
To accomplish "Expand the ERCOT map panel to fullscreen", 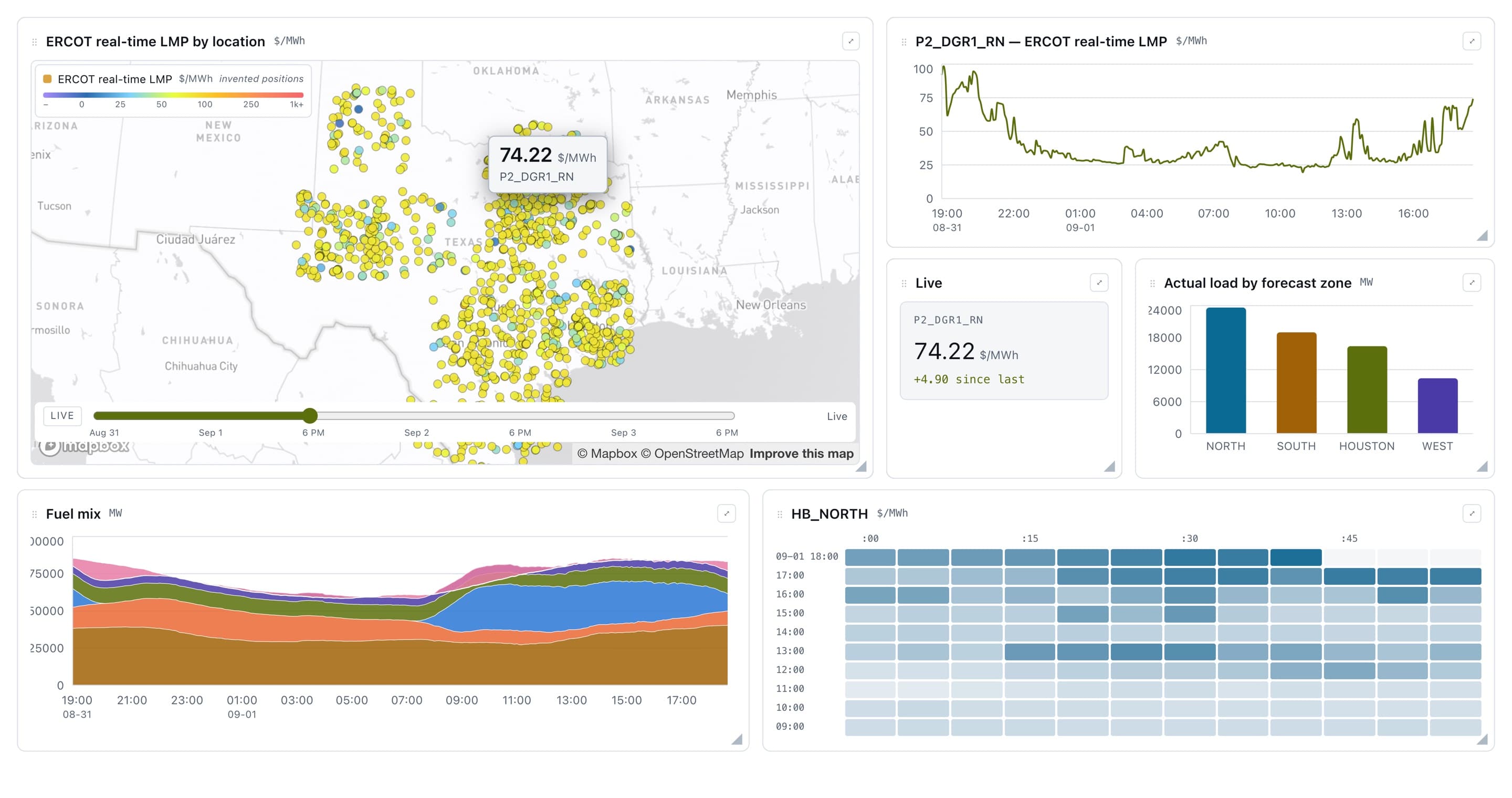I will point(850,41).
